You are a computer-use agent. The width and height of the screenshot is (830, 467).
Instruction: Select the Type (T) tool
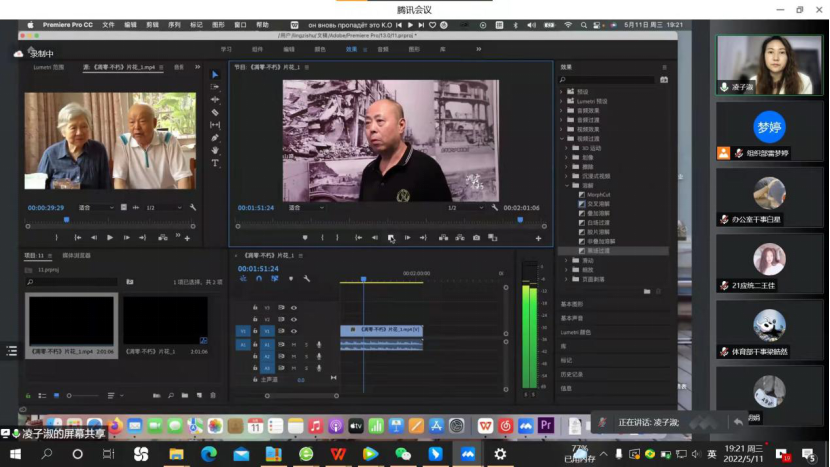215,163
